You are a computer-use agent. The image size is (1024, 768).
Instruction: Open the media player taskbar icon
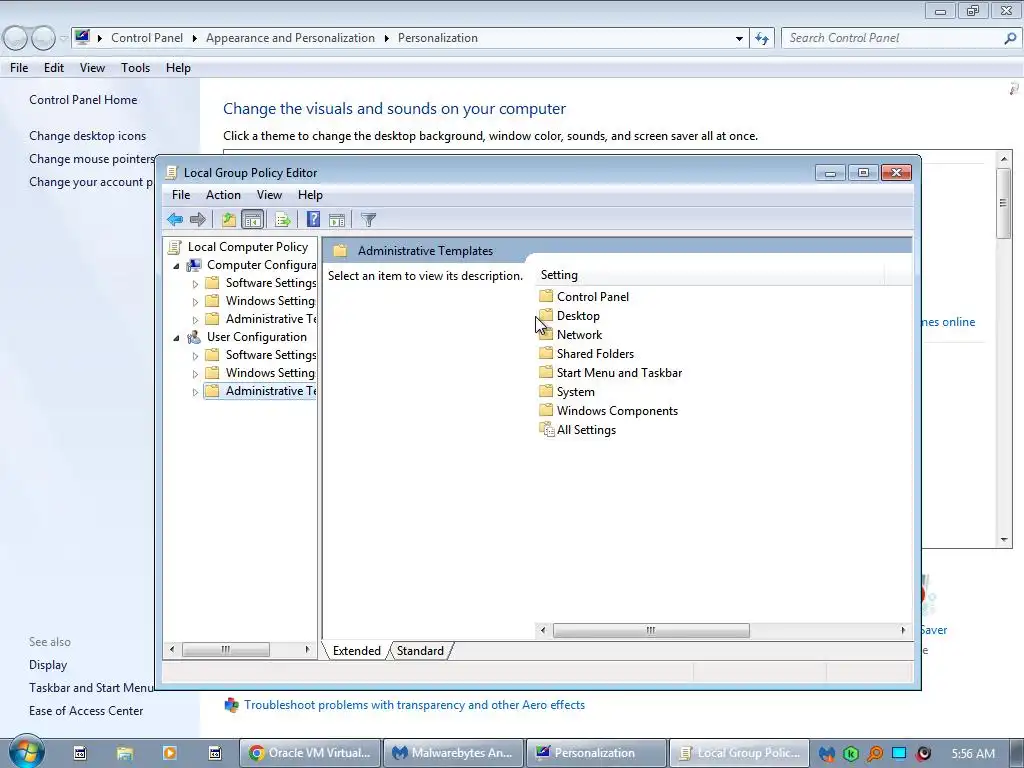(x=169, y=753)
